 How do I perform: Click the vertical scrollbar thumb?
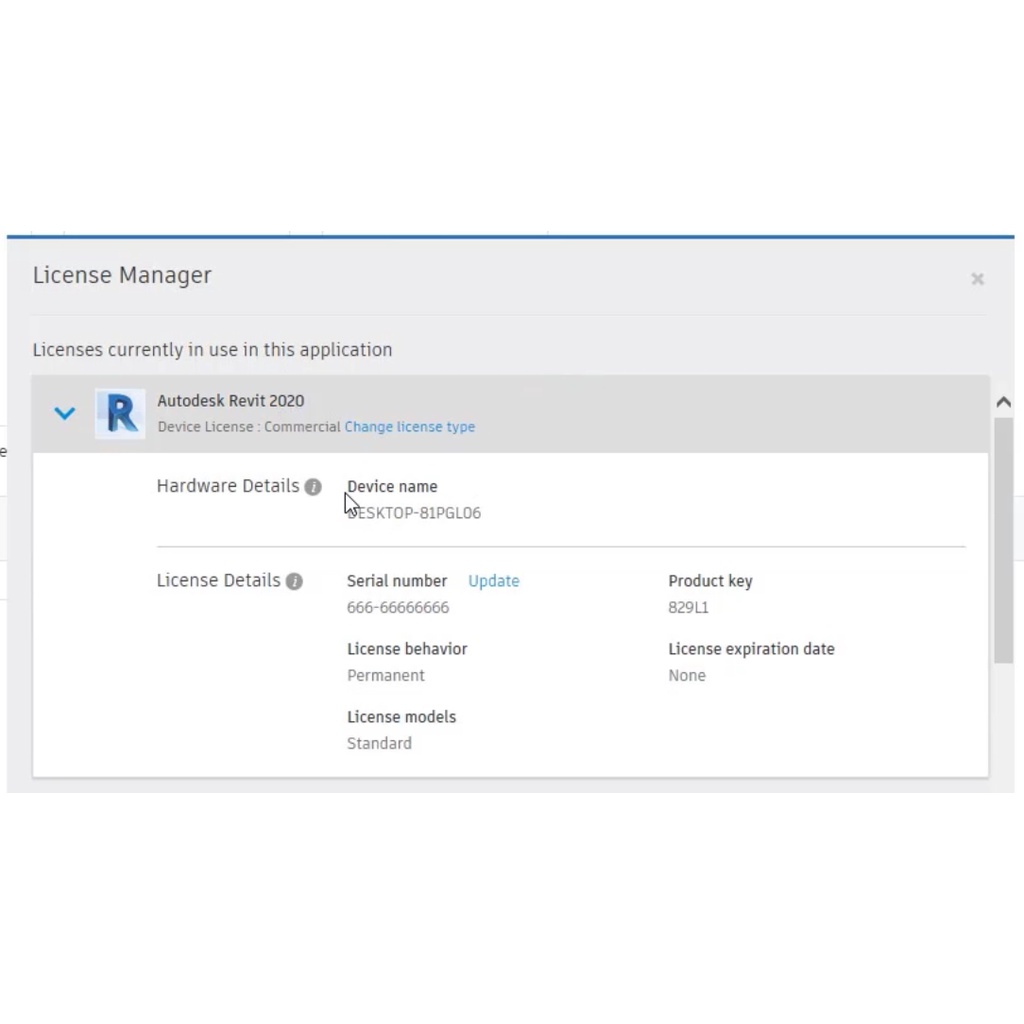click(x=1003, y=540)
